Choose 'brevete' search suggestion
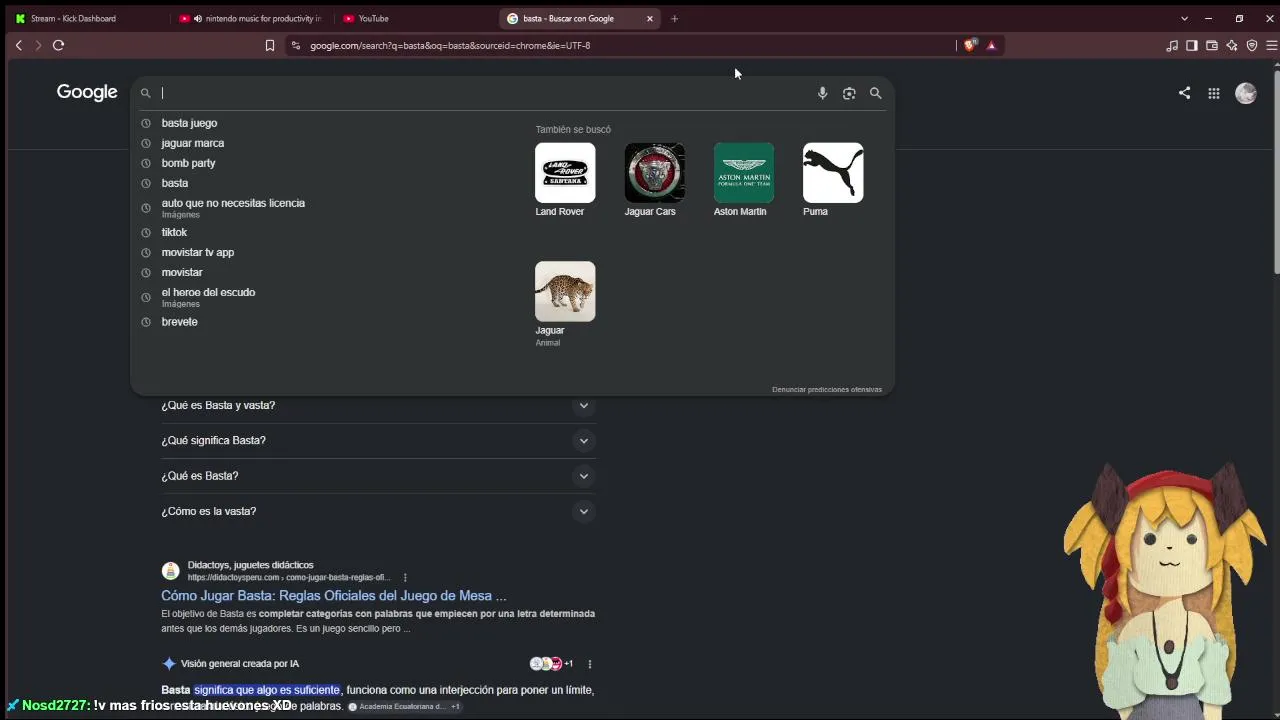The width and height of the screenshot is (1280, 720). [x=180, y=322]
